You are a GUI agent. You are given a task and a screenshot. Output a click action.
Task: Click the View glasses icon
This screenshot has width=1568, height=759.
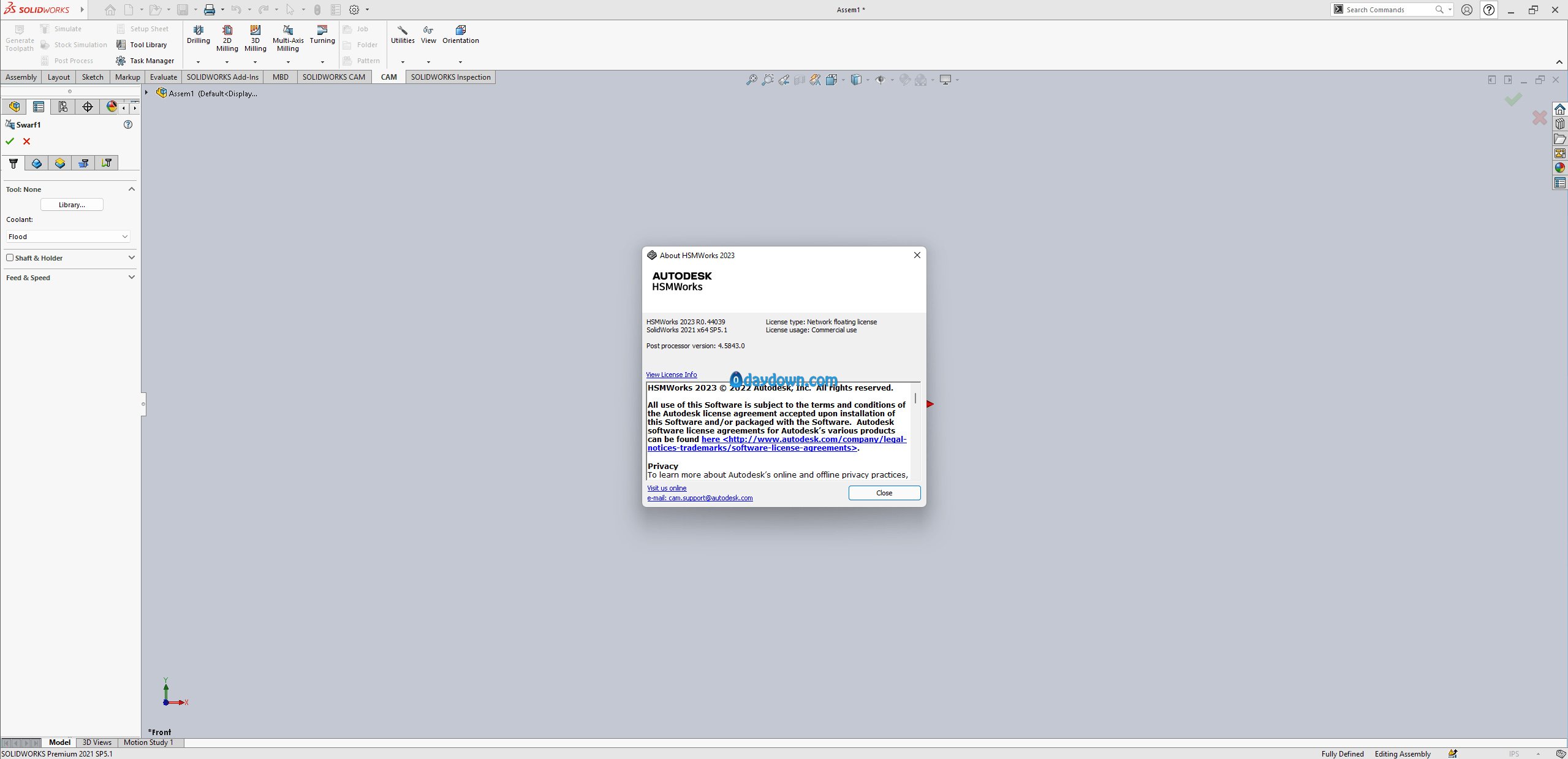tap(428, 30)
